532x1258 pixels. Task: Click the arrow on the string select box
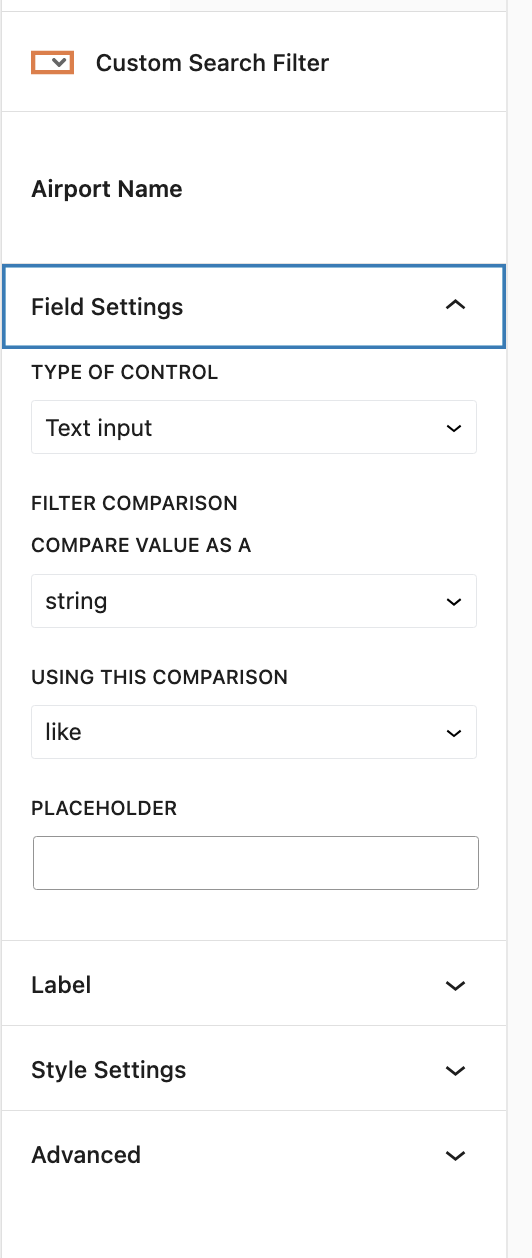[454, 602]
